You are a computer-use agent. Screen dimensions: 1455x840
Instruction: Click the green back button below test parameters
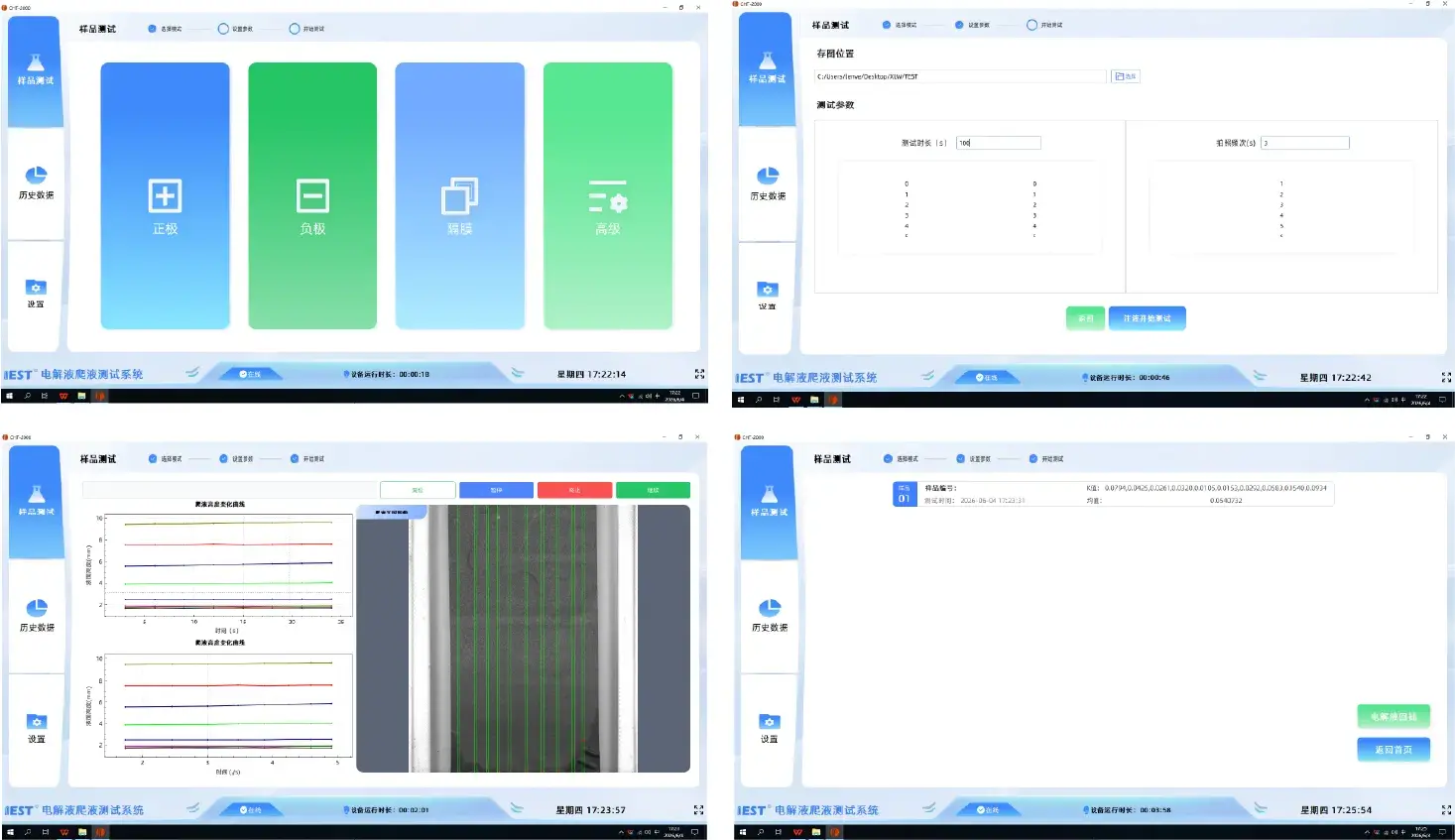(x=1085, y=318)
